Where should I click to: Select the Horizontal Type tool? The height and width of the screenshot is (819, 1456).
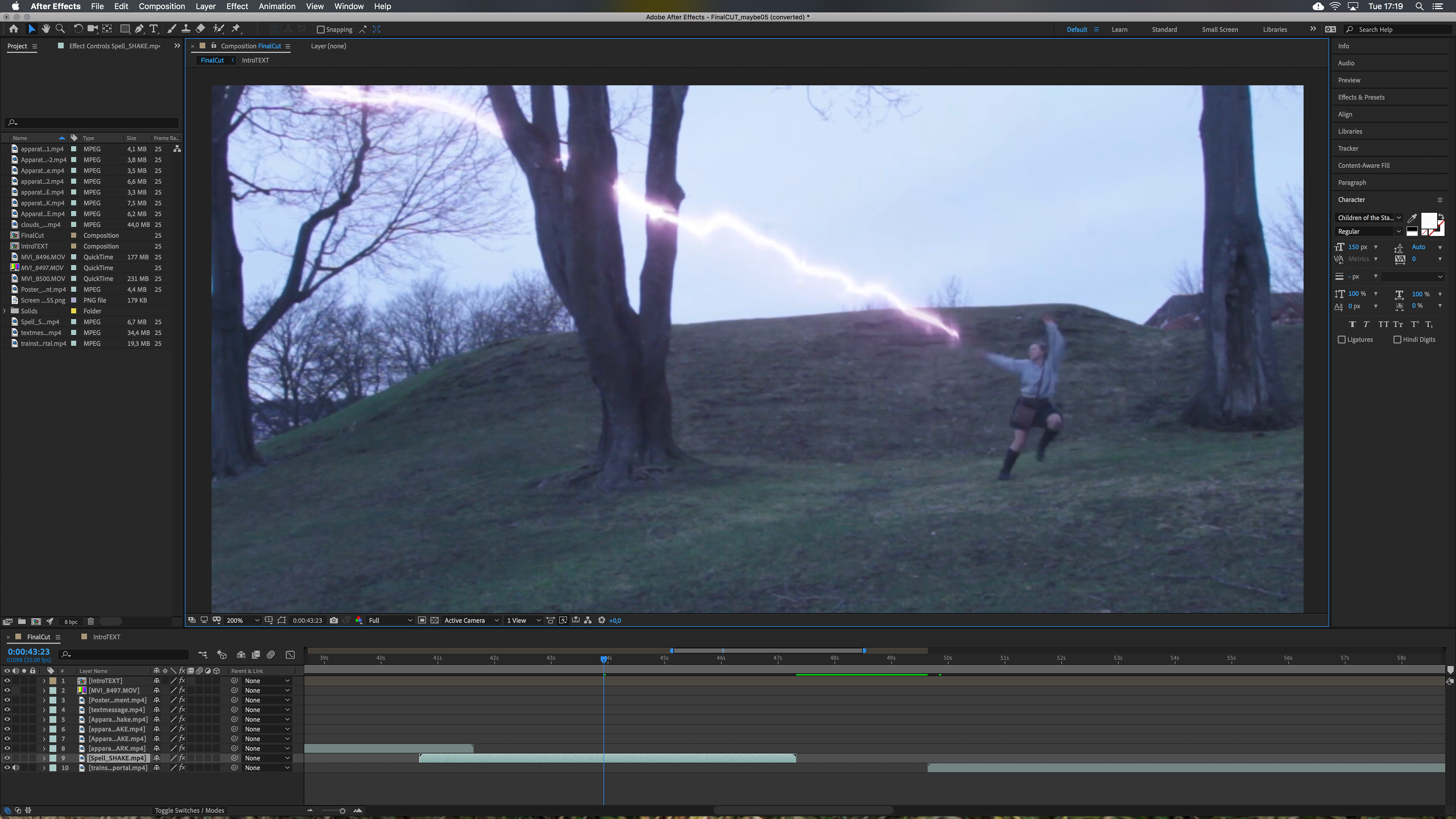pos(153,29)
